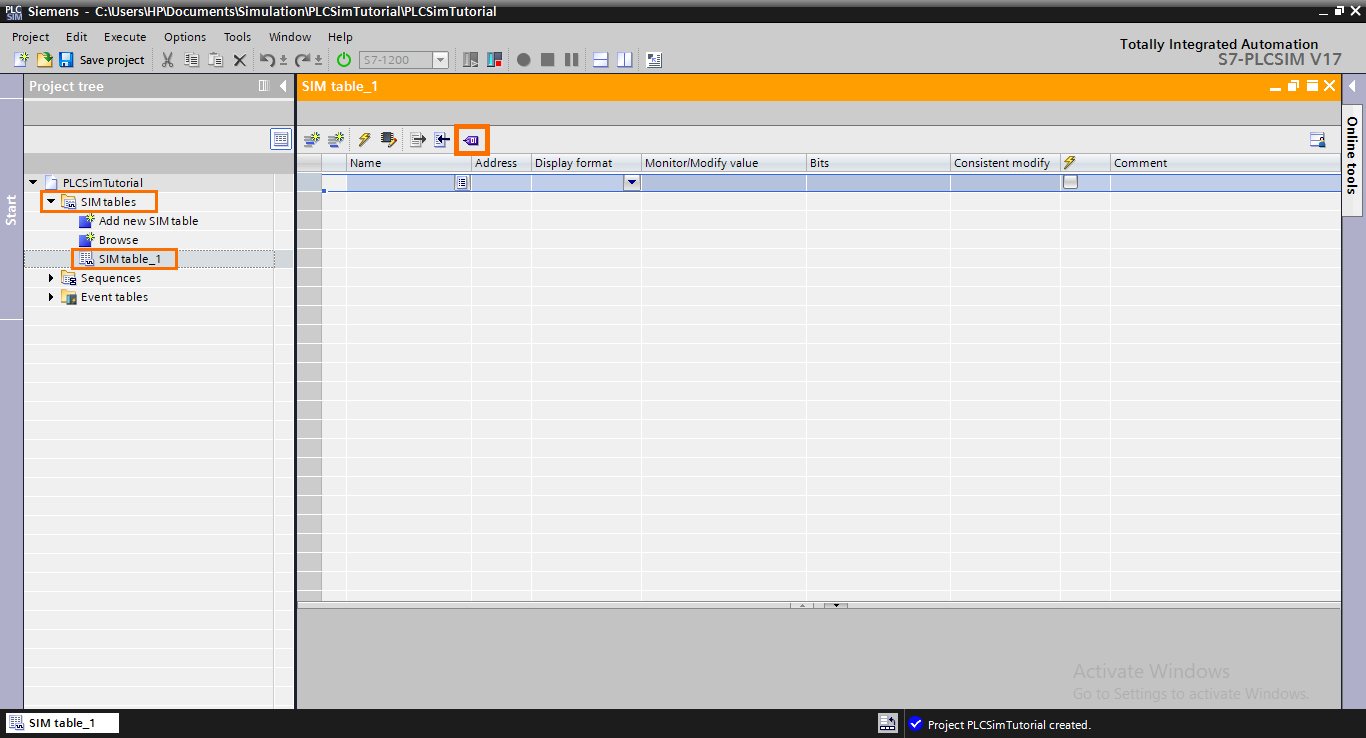Insert a new row in SIM table_1
The width and height of the screenshot is (1366, 738).
[311, 140]
